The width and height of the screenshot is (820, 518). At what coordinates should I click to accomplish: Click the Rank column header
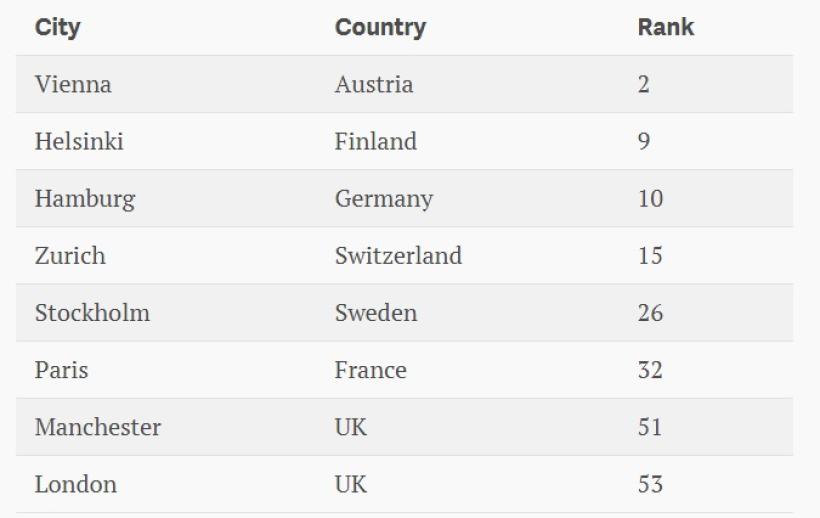point(665,28)
